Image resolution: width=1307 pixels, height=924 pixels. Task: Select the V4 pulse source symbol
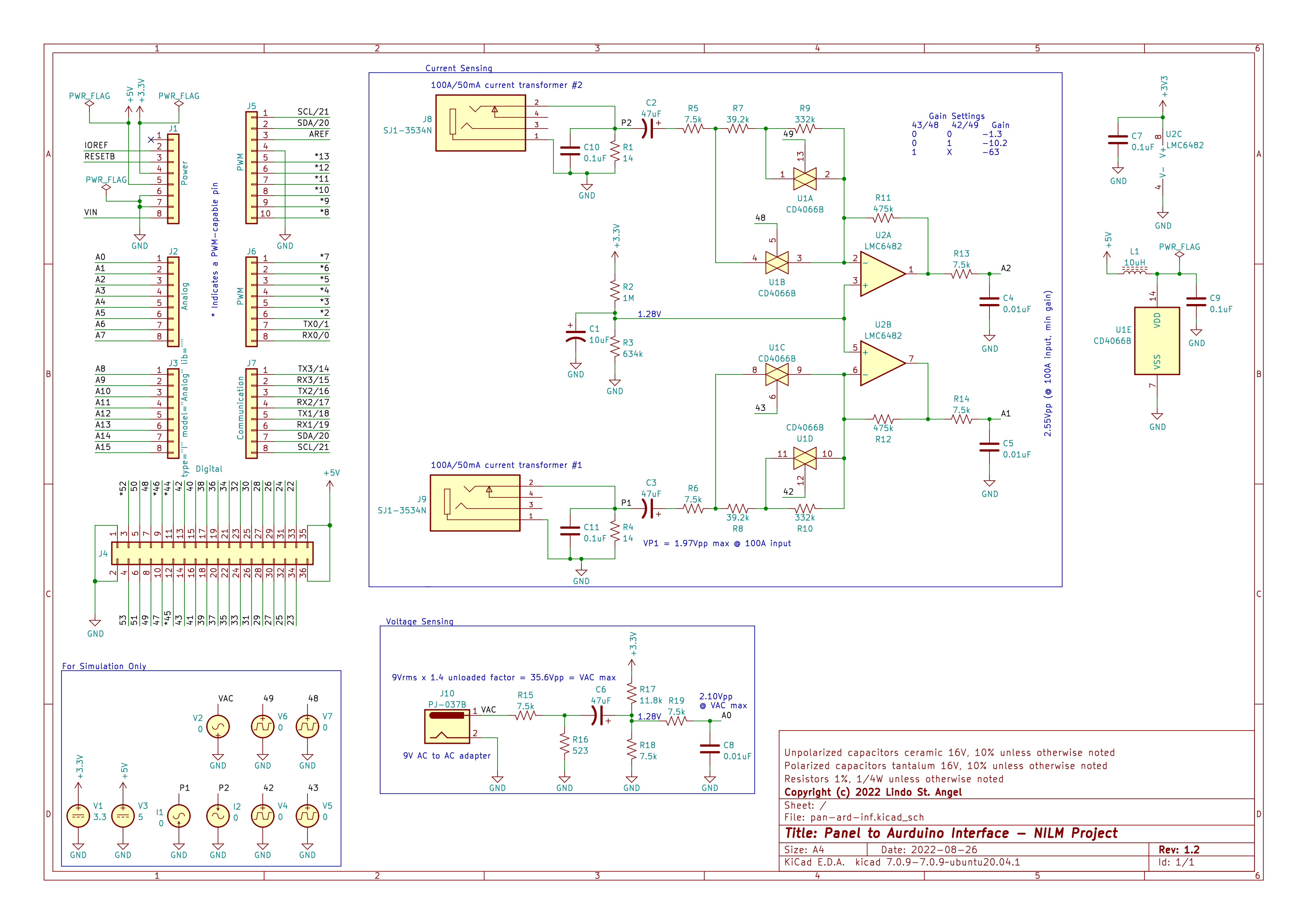pyautogui.click(x=262, y=816)
